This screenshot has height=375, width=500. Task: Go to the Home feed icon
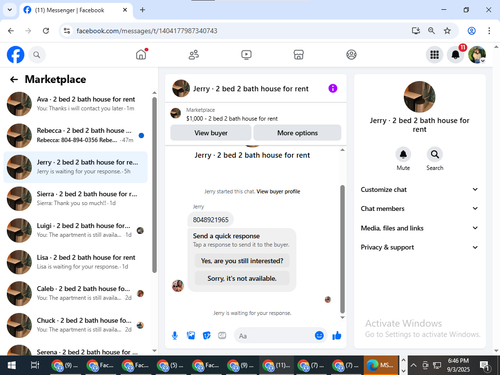tap(141, 54)
